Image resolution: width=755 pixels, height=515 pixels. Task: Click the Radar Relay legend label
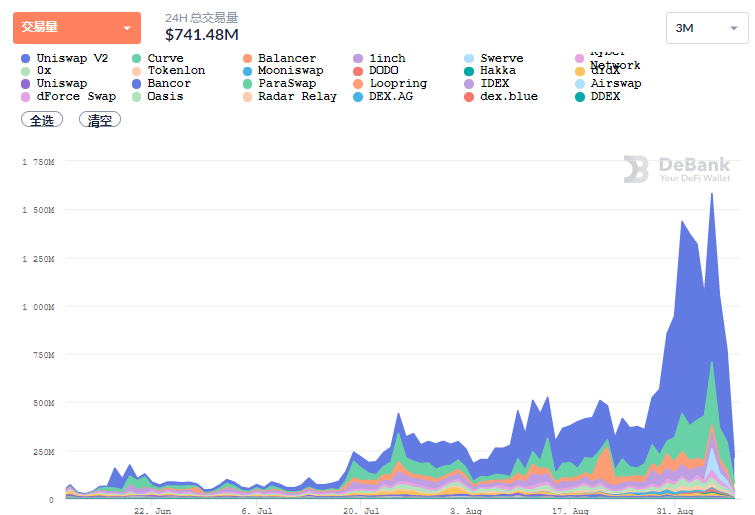pyautogui.click(x=297, y=96)
